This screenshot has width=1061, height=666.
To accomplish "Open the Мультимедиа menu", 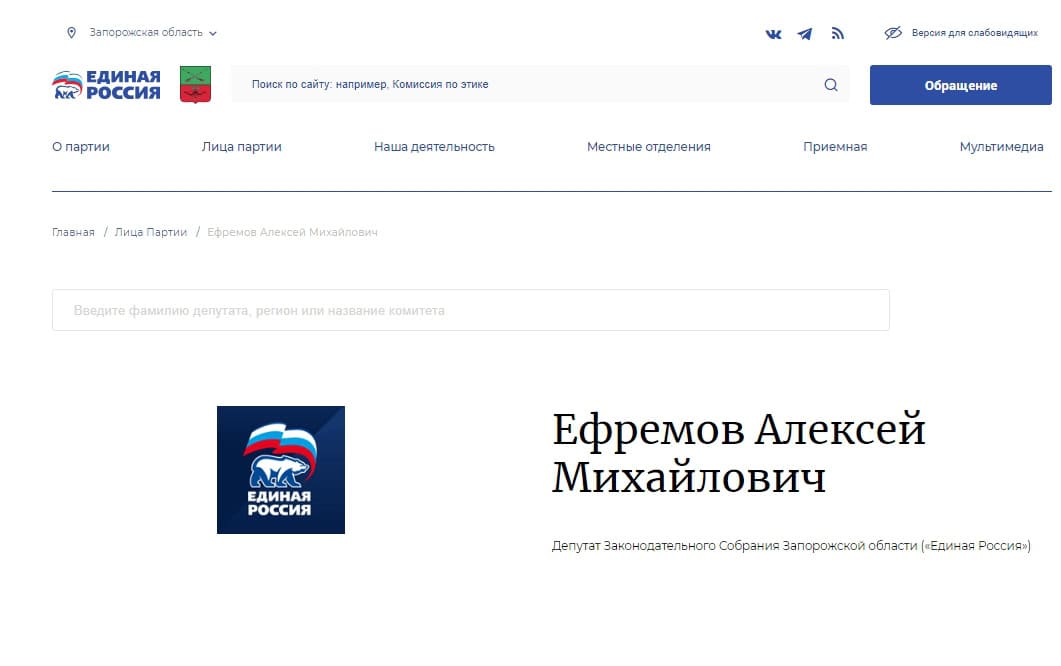I will [x=1002, y=146].
